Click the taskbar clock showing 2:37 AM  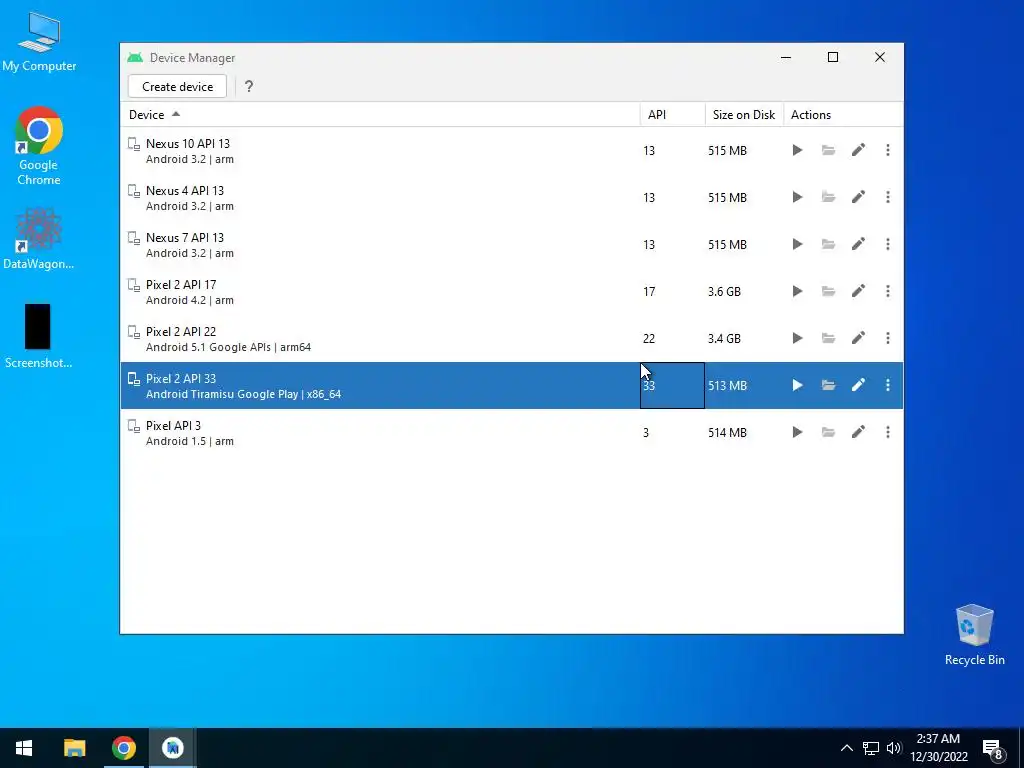pyautogui.click(x=938, y=748)
